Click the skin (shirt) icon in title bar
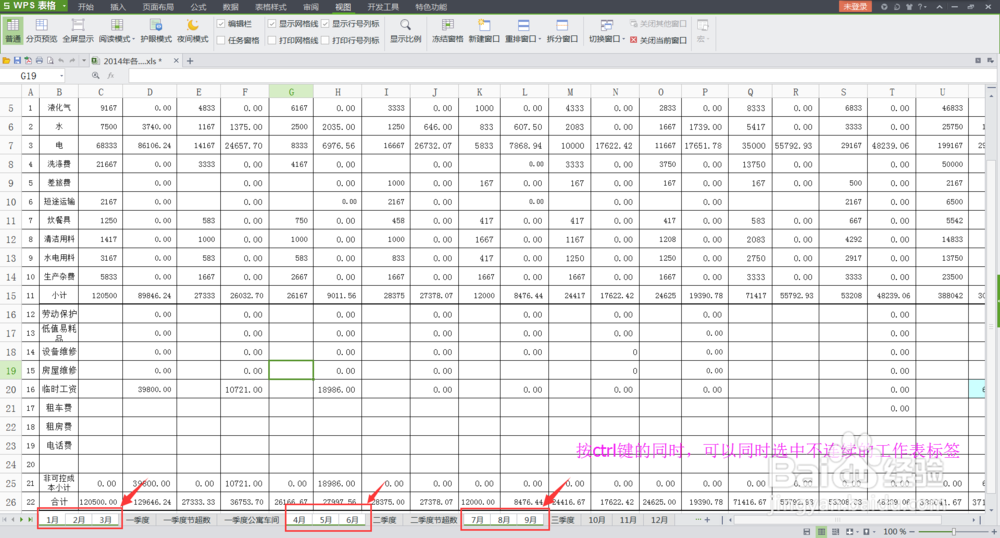Image resolution: width=1000 pixels, height=538 pixels. point(909,6)
